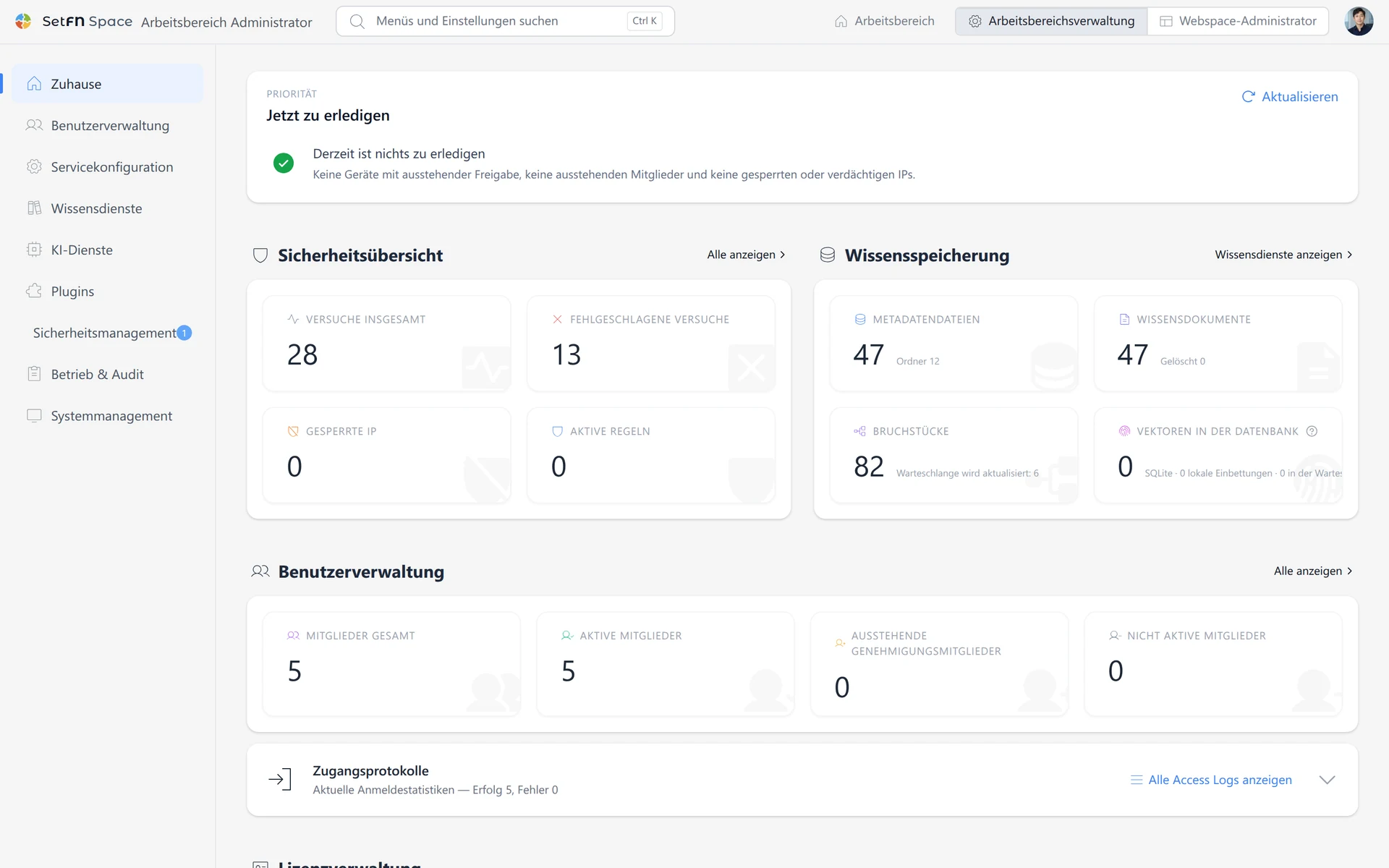Image resolution: width=1389 pixels, height=868 pixels.
Task: Click the Servicekonfiguration gear icon
Action: tap(34, 166)
